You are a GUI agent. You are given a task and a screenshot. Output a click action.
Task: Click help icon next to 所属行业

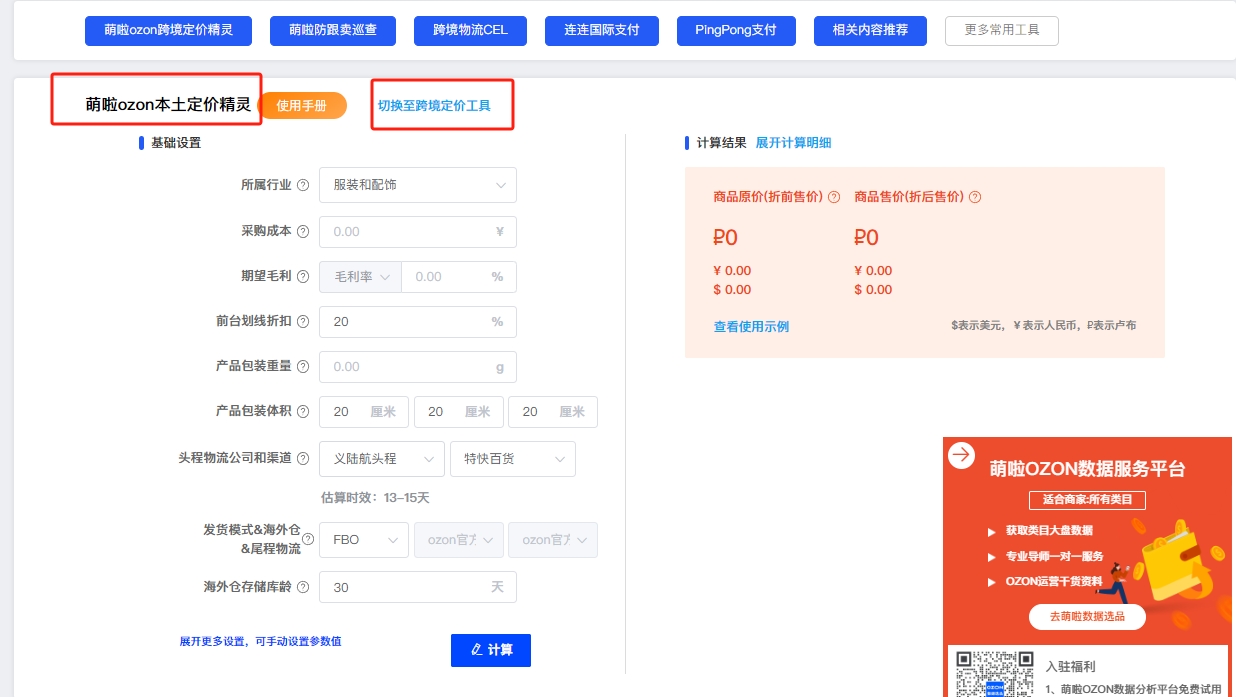303,185
